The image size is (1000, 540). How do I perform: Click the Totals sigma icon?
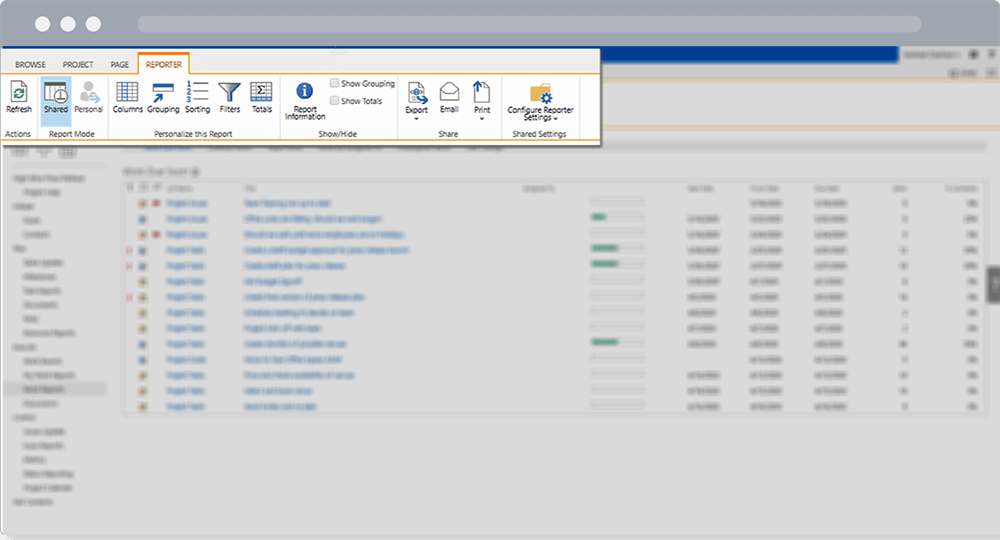261,97
